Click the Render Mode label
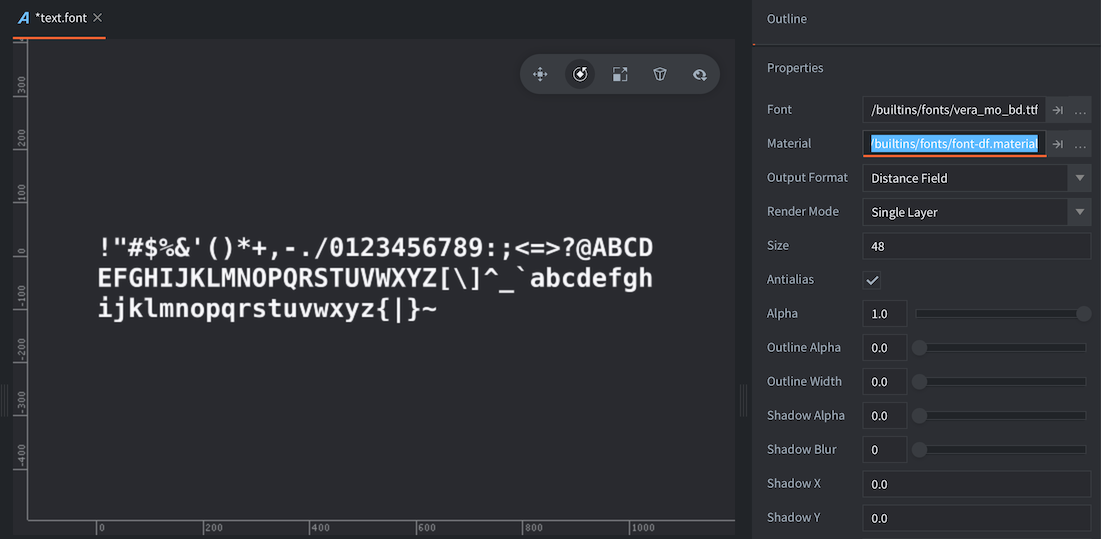1101x539 pixels. point(803,211)
